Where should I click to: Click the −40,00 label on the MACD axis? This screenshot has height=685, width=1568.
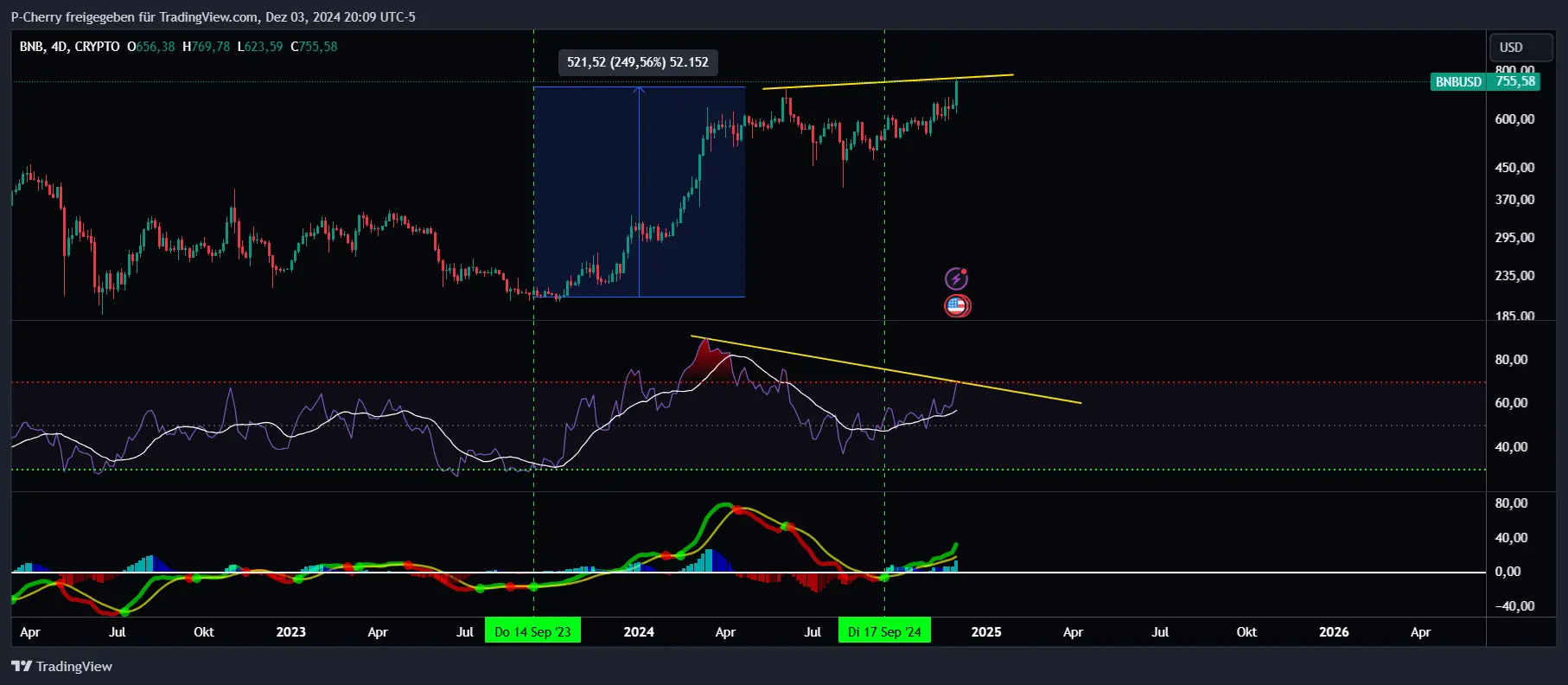tap(1514, 606)
